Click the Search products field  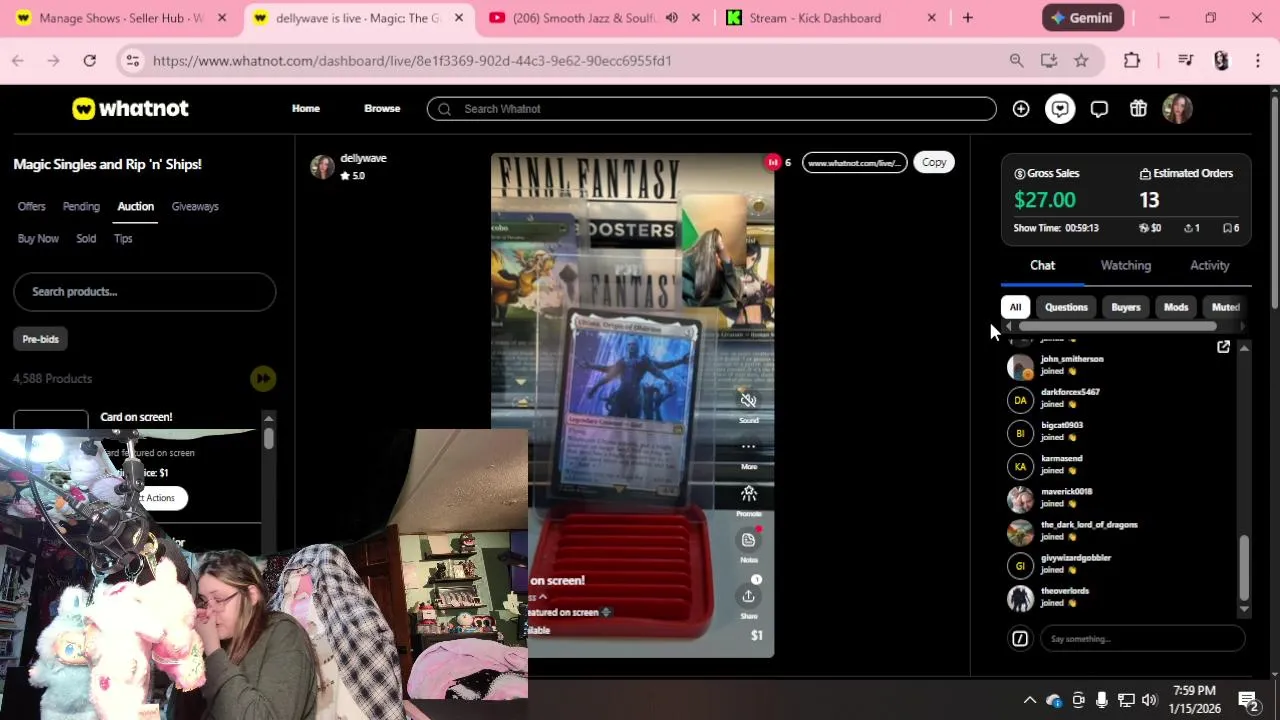coord(144,292)
